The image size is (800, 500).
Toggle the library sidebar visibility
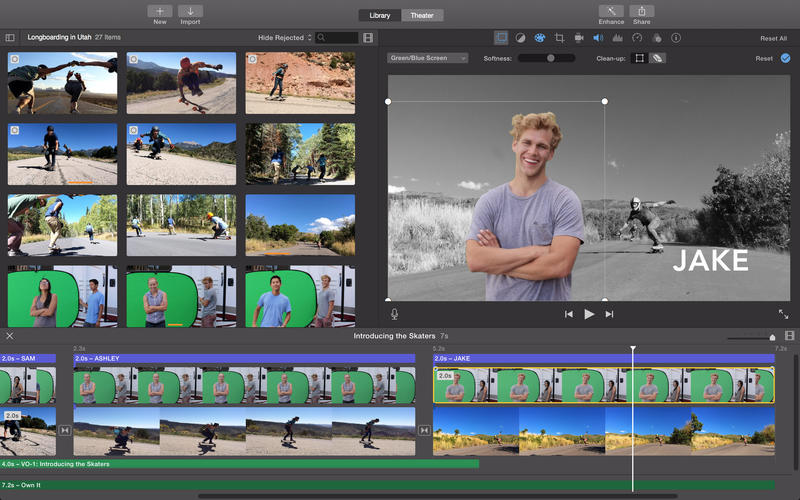(x=11, y=38)
